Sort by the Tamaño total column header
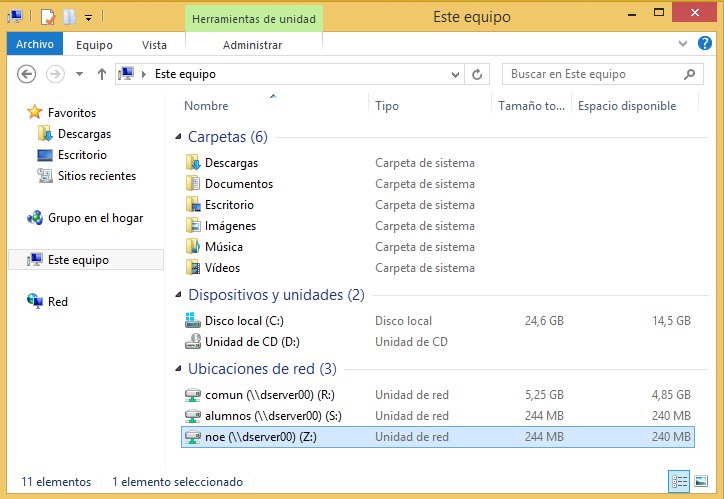 click(531, 106)
